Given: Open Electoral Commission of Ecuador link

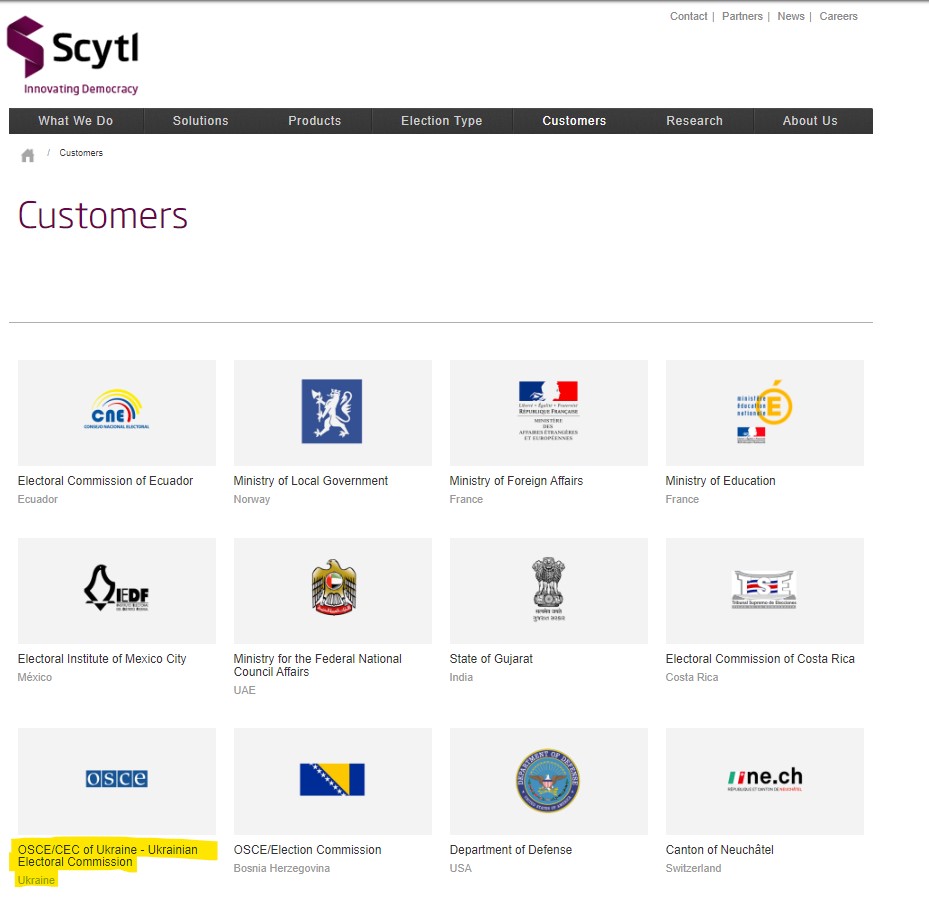Looking at the screenshot, I should (105, 481).
